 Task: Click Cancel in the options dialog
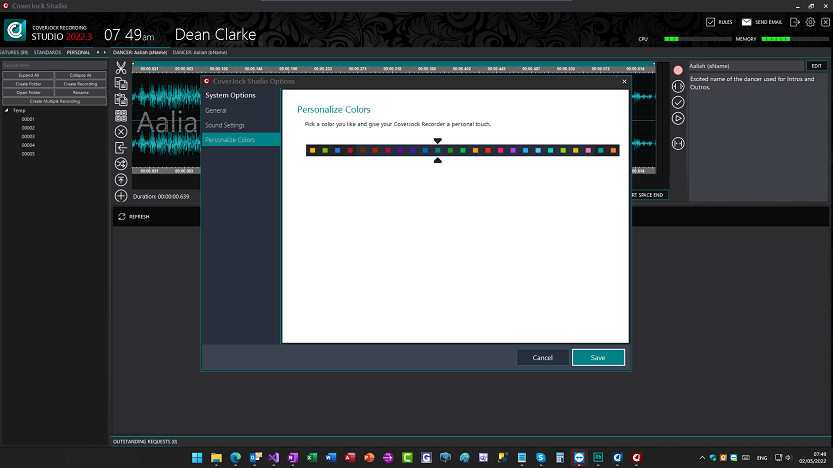click(542, 357)
